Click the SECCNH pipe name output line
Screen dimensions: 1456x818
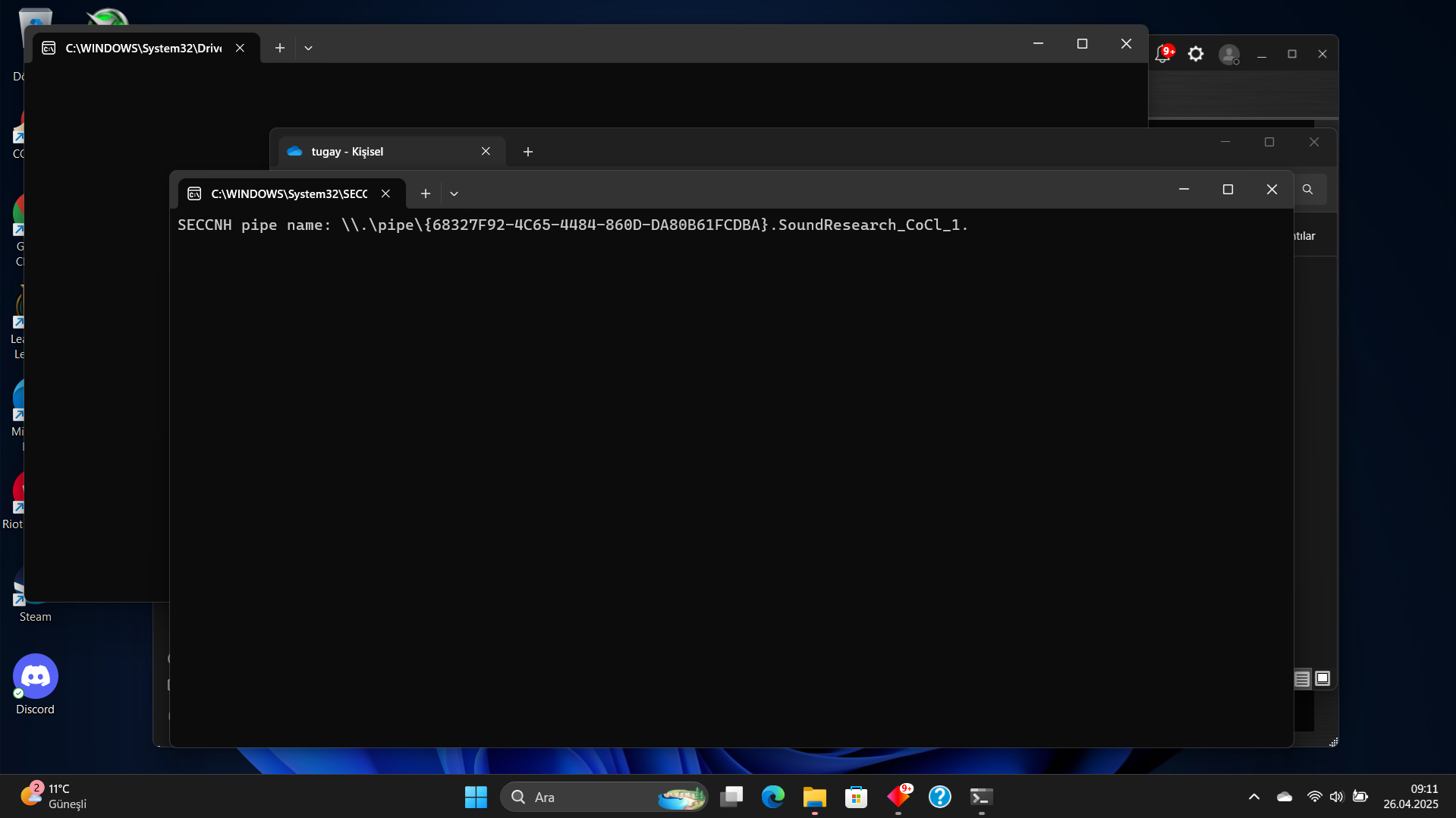tap(573, 225)
